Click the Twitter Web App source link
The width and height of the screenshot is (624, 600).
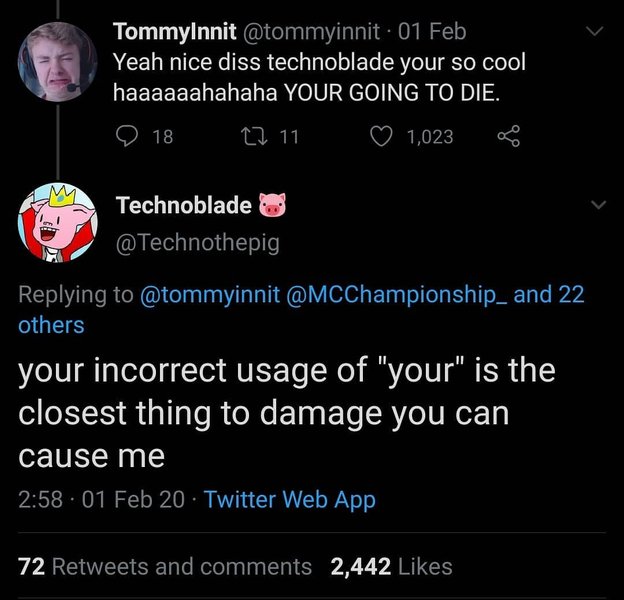[290, 499]
